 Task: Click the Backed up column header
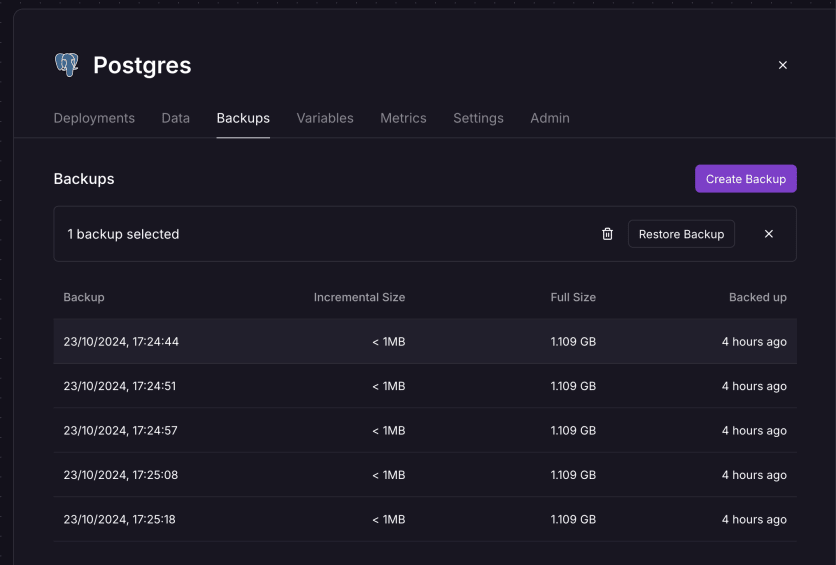click(758, 297)
